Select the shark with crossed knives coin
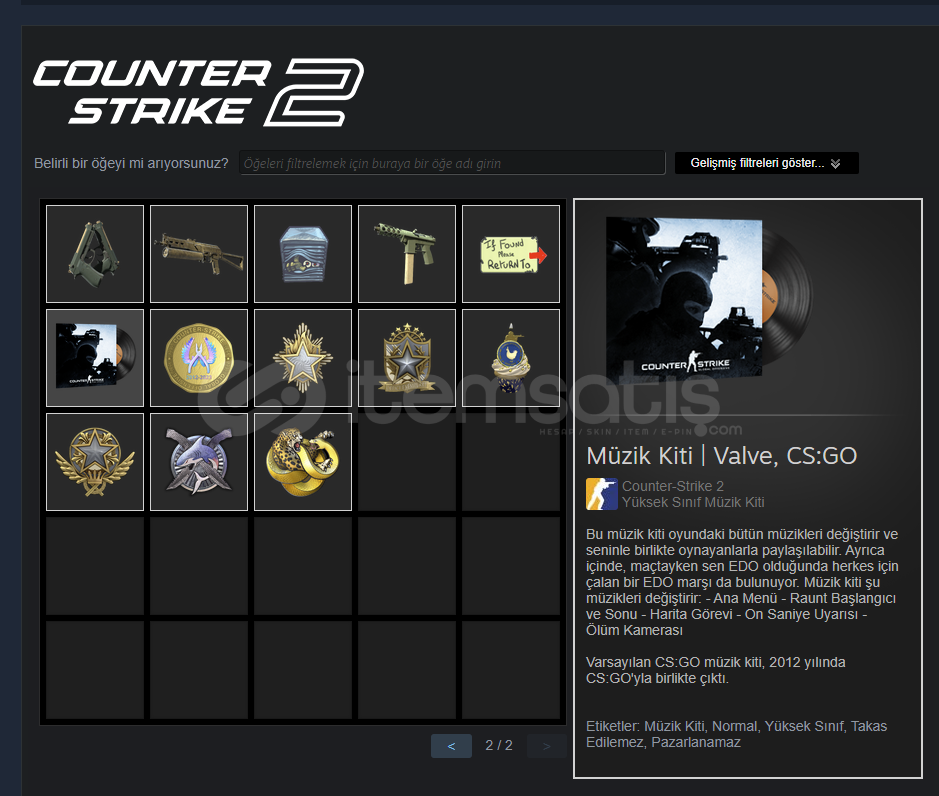 199,462
